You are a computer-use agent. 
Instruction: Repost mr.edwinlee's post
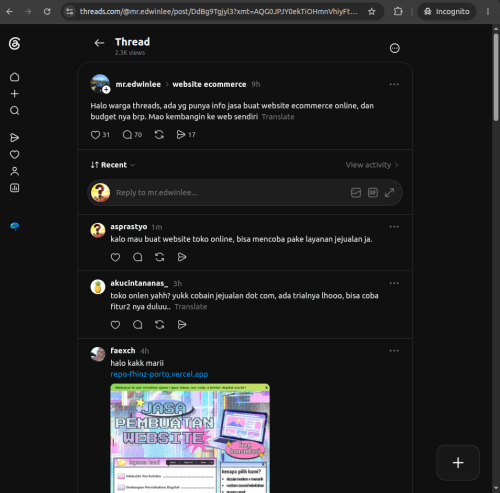(x=159, y=135)
